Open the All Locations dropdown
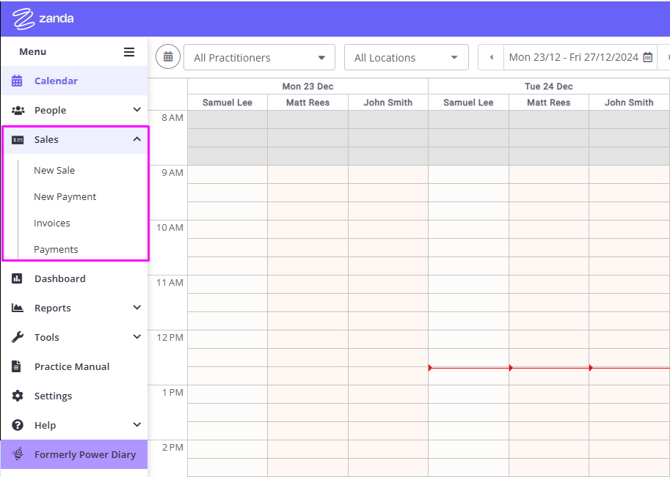The height and width of the screenshot is (477, 670). (x=406, y=58)
